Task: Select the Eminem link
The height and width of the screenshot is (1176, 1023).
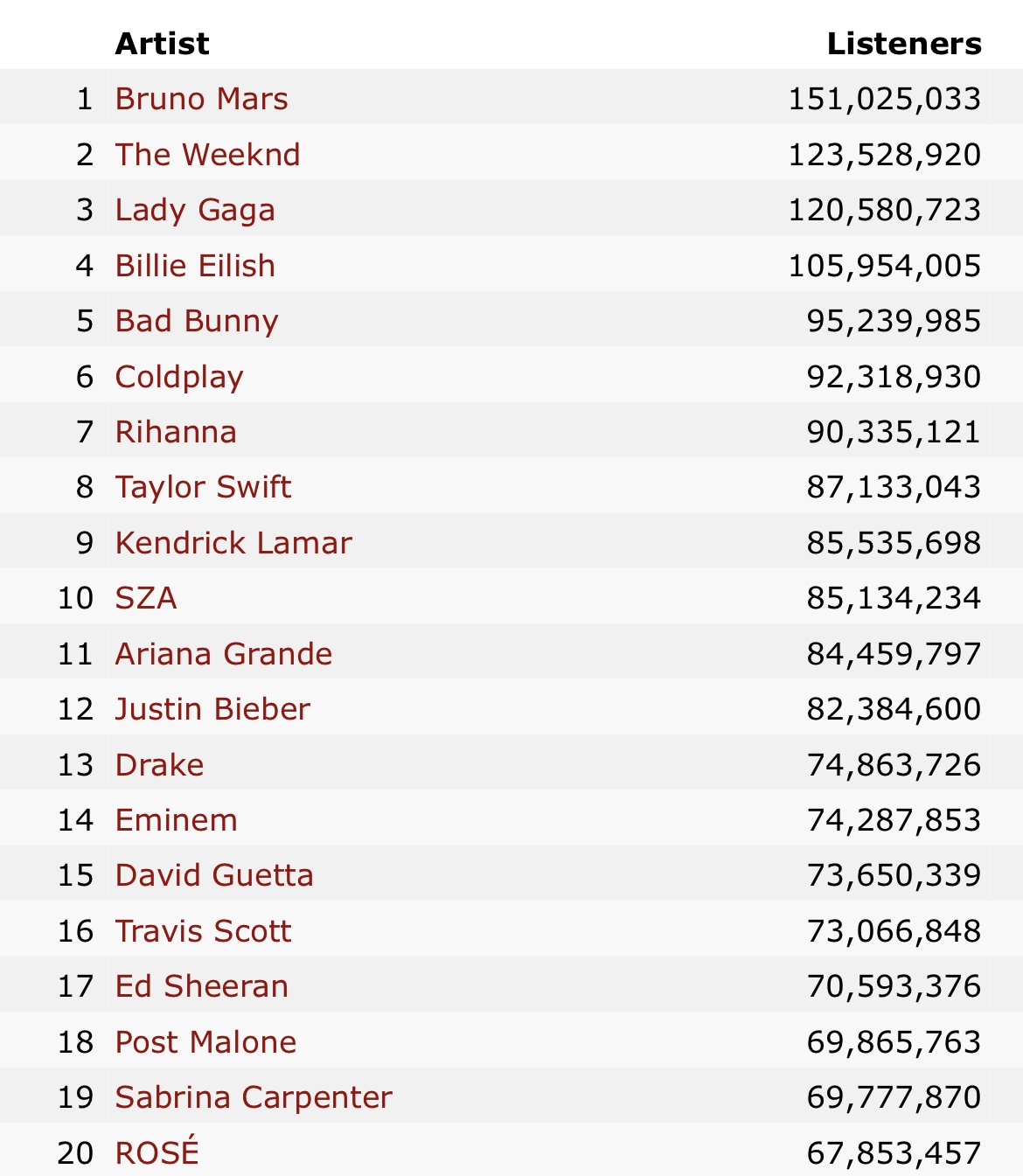Action: click(x=176, y=820)
